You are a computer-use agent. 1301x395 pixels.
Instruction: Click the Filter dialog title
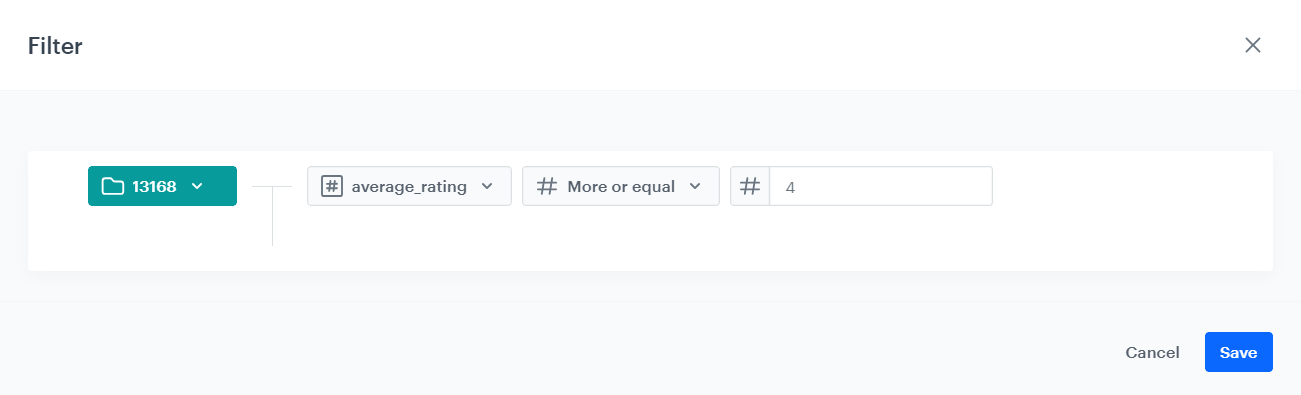tap(55, 46)
